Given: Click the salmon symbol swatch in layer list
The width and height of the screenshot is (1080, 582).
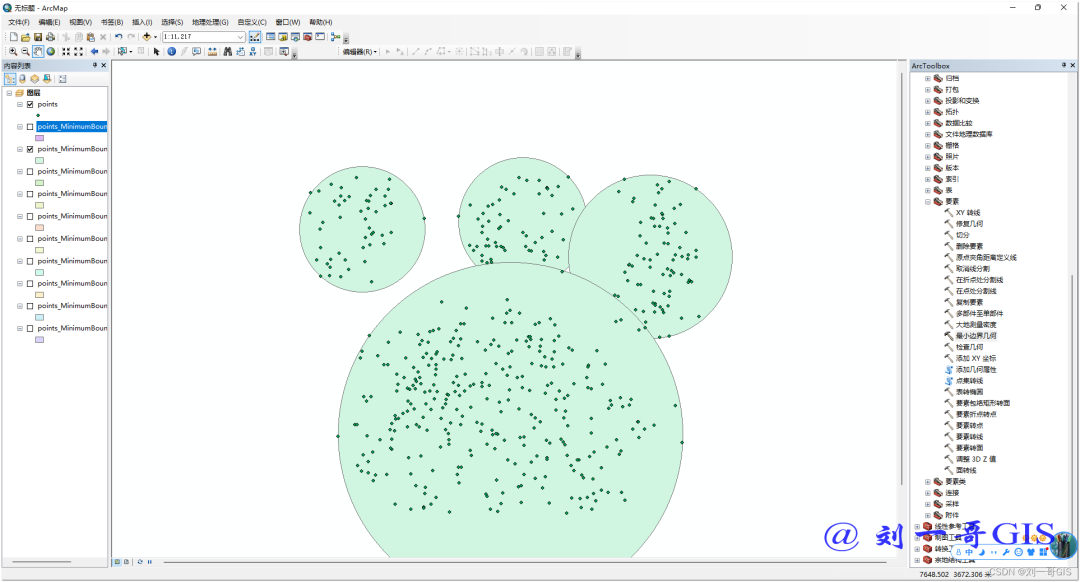Looking at the screenshot, I should (39, 227).
